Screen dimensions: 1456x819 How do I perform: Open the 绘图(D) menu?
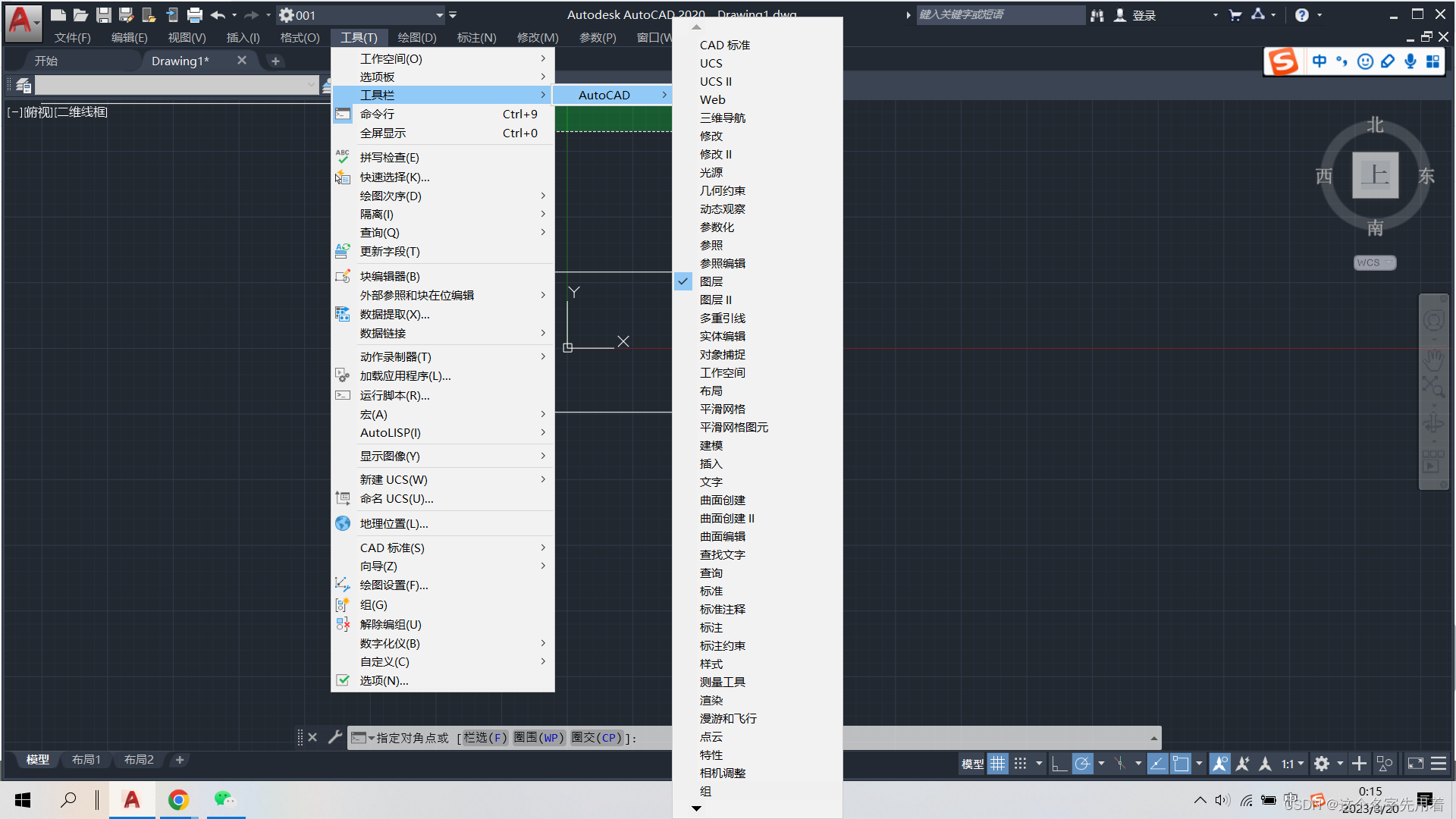tap(417, 37)
